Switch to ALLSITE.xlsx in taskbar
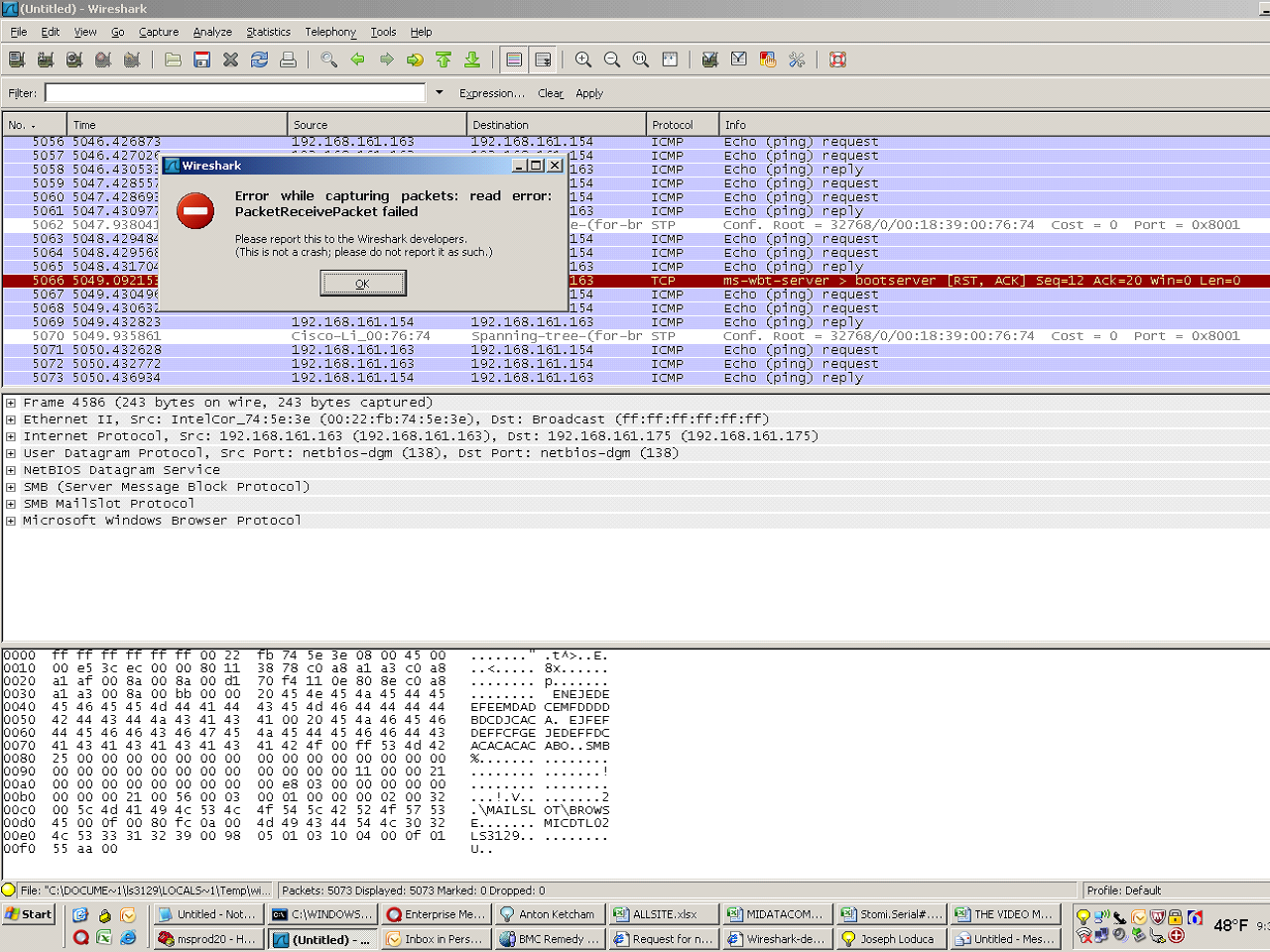 pyautogui.click(x=663, y=914)
